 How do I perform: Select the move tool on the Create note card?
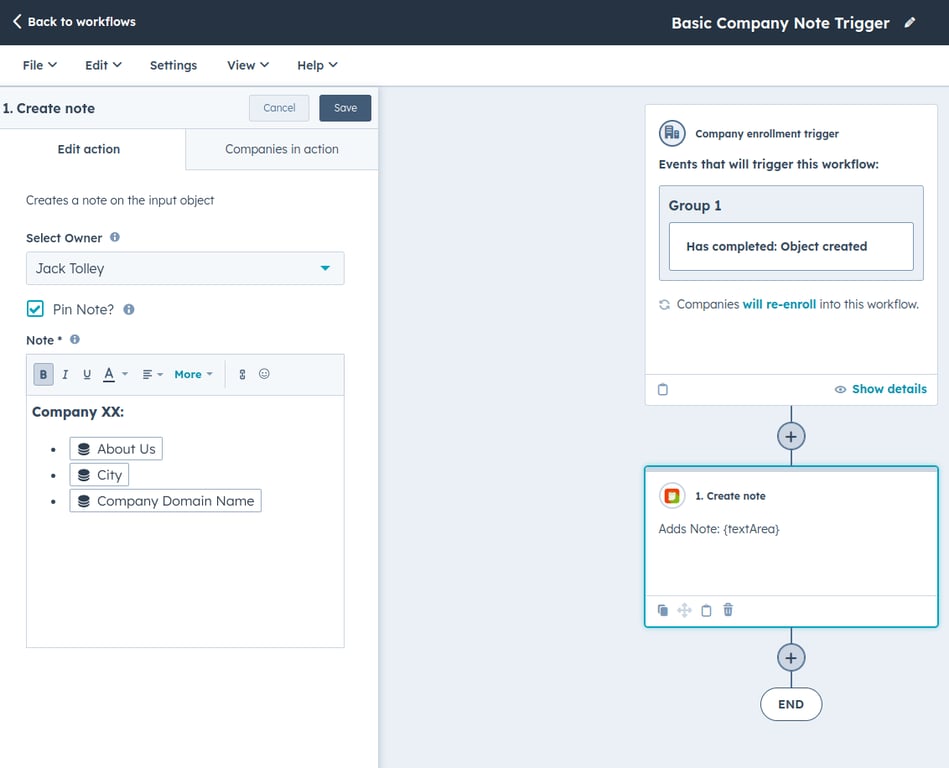pos(685,609)
